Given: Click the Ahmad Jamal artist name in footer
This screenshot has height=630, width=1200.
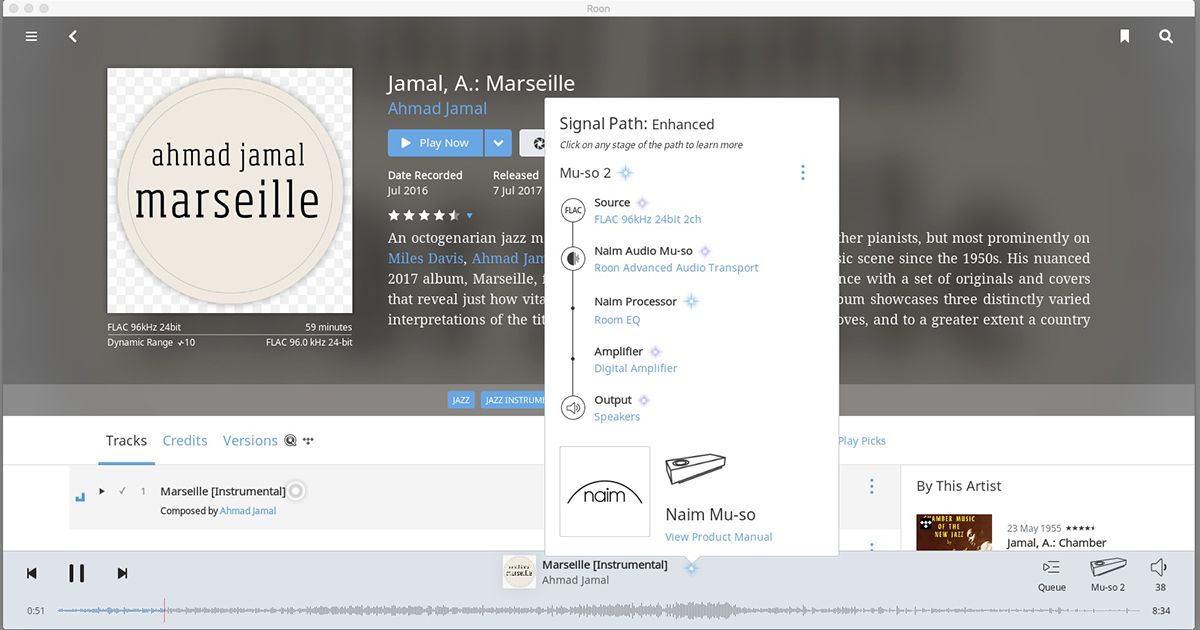Looking at the screenshot, I should (x=576, y=580).
